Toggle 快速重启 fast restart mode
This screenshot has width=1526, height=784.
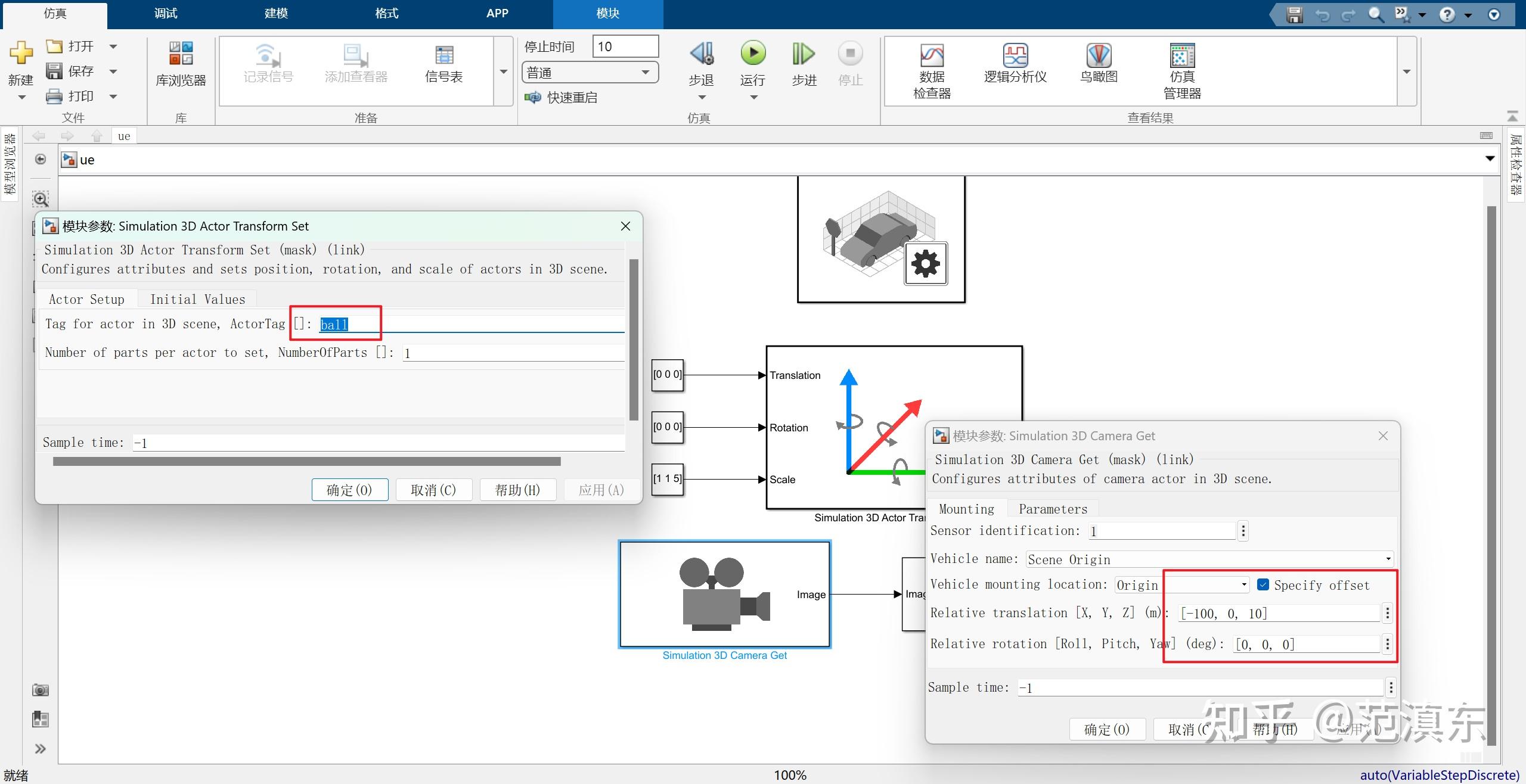tap(560, 97)
